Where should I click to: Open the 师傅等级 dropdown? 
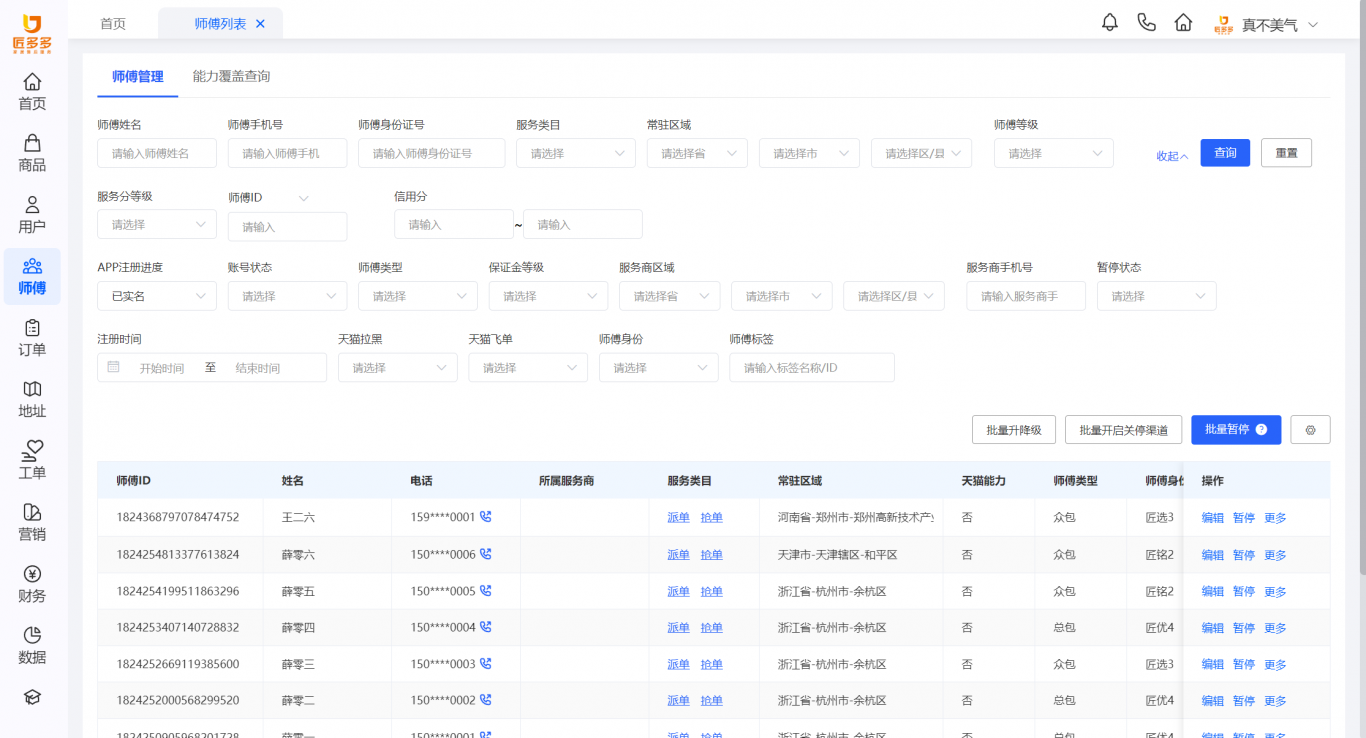point(1054,153)
